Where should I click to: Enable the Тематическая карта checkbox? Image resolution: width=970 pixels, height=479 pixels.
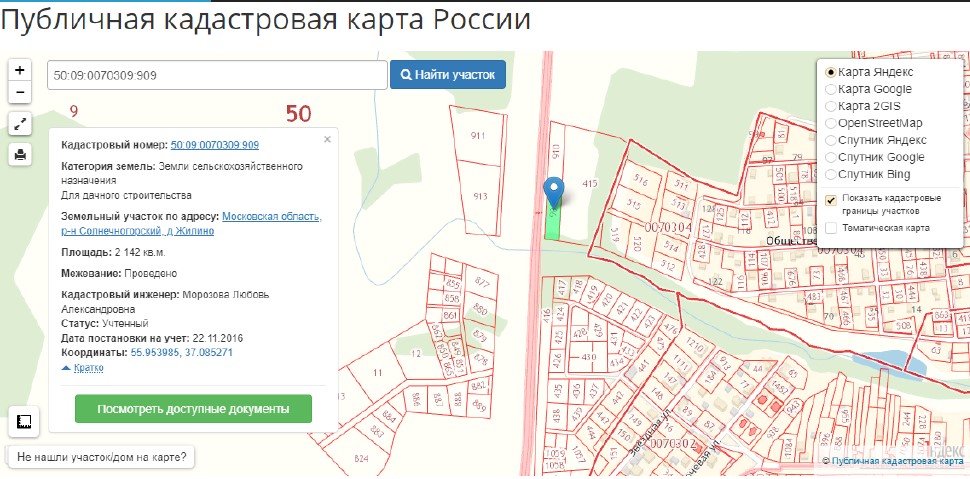click(x=831, y=228)
